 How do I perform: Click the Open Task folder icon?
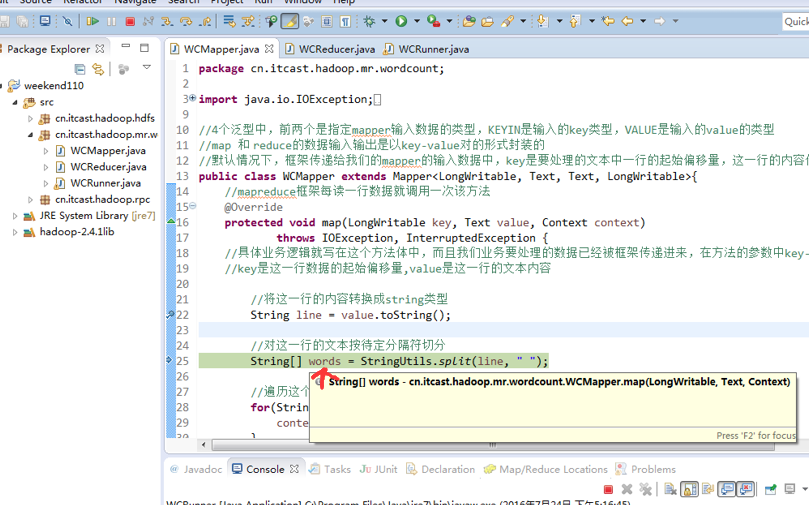tap(488, 21)
